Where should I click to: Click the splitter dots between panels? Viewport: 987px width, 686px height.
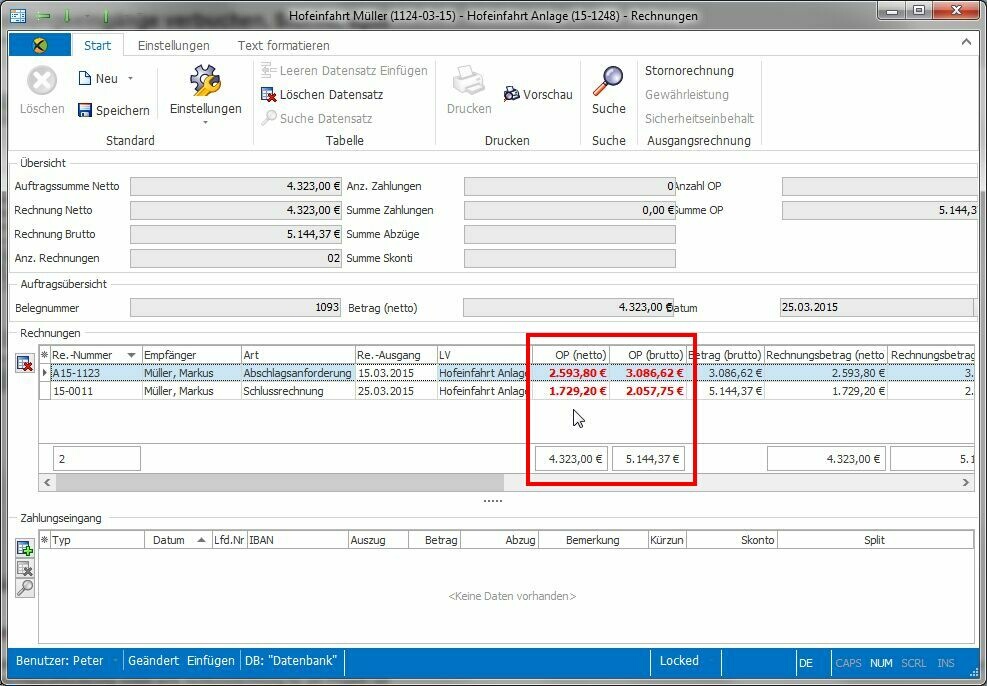[493, 501]
